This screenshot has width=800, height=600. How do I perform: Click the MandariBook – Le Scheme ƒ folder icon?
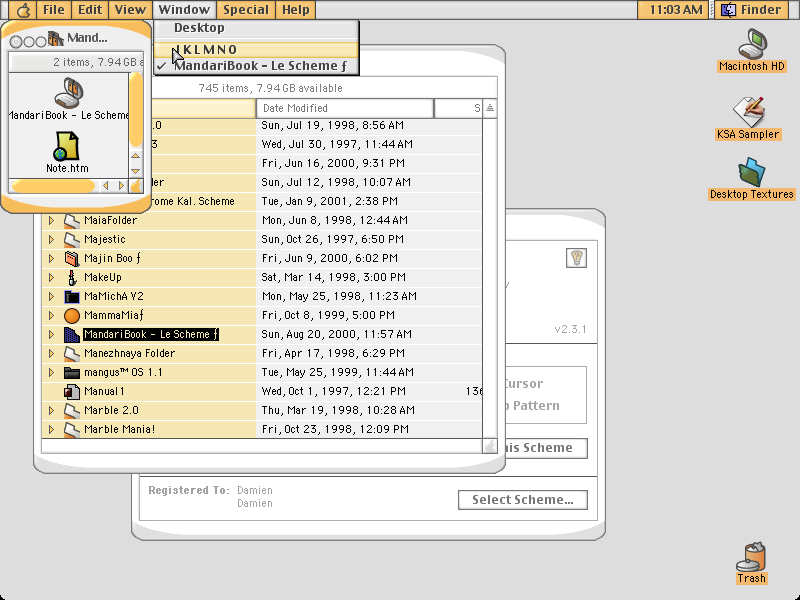point(72,334)
